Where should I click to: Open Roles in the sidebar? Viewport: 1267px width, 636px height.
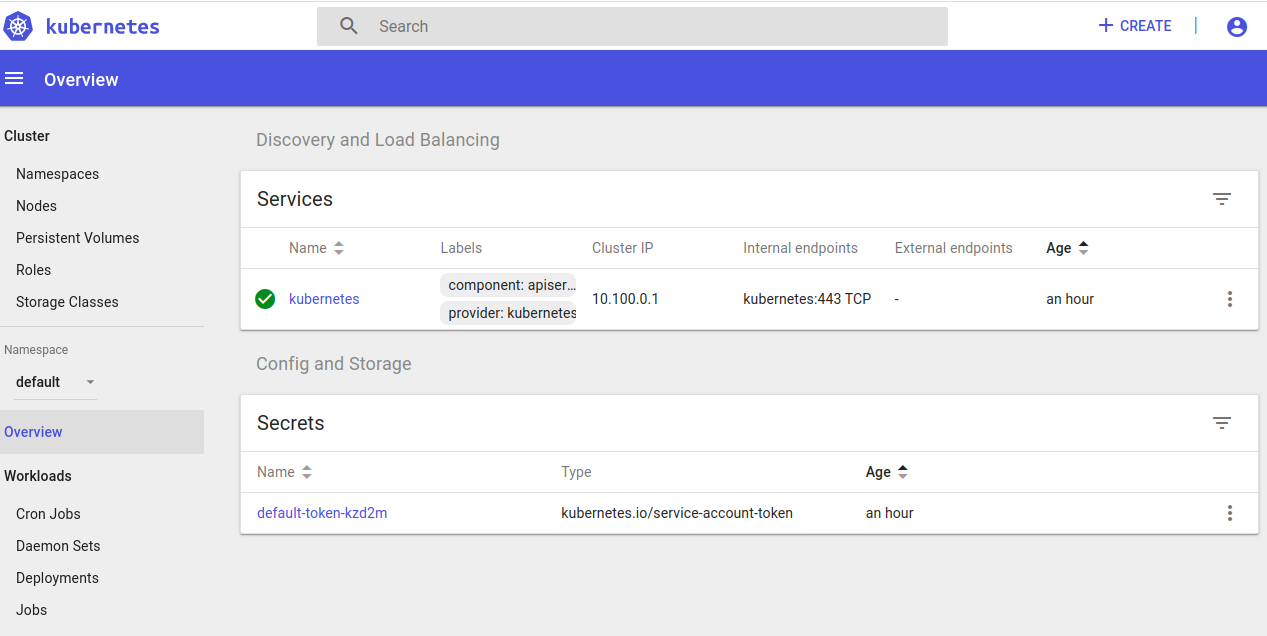click(33, 270)
